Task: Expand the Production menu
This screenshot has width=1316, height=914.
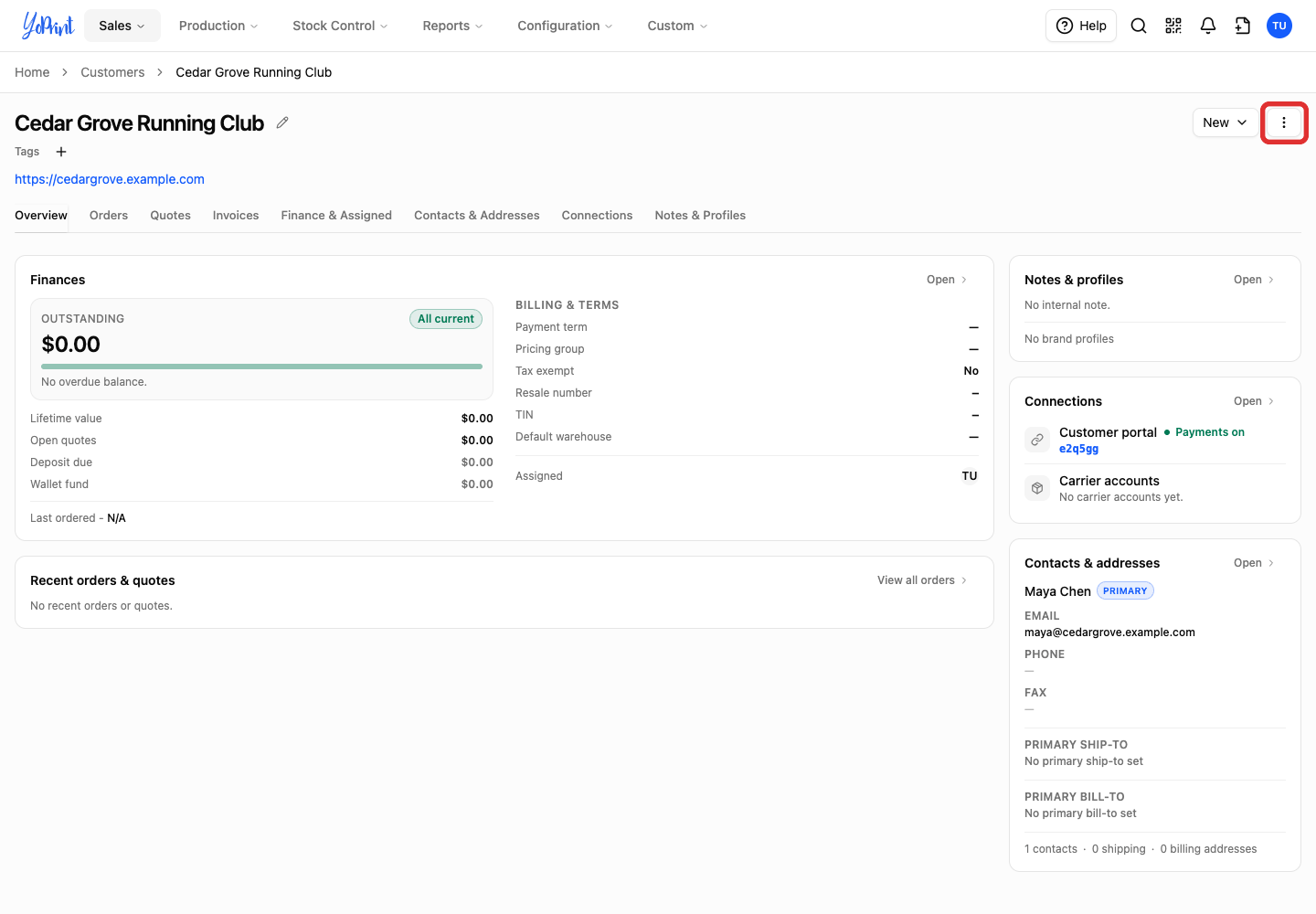Action: click(x=218, y=26)
